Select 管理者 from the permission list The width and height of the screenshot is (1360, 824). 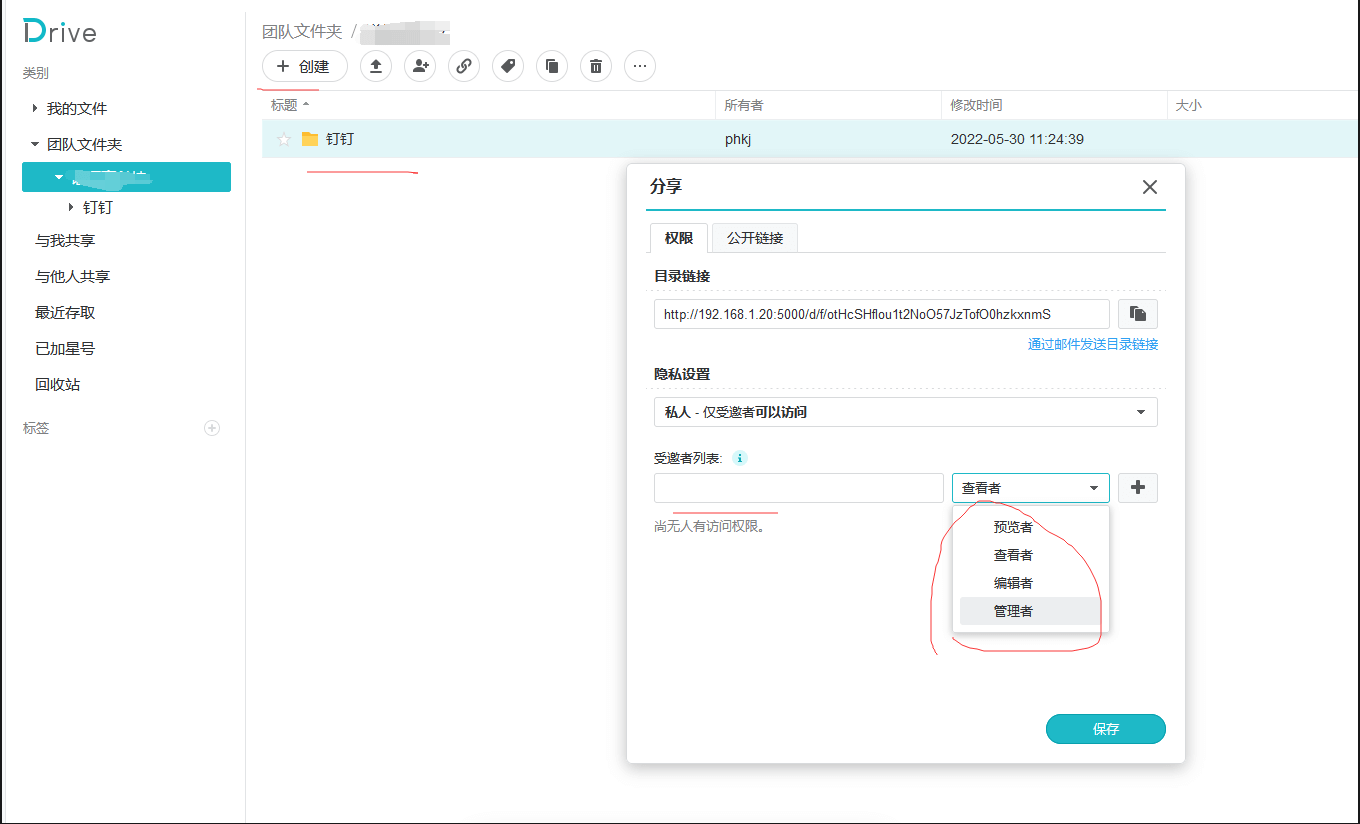pyautogui.click(x=1013, y=611)
